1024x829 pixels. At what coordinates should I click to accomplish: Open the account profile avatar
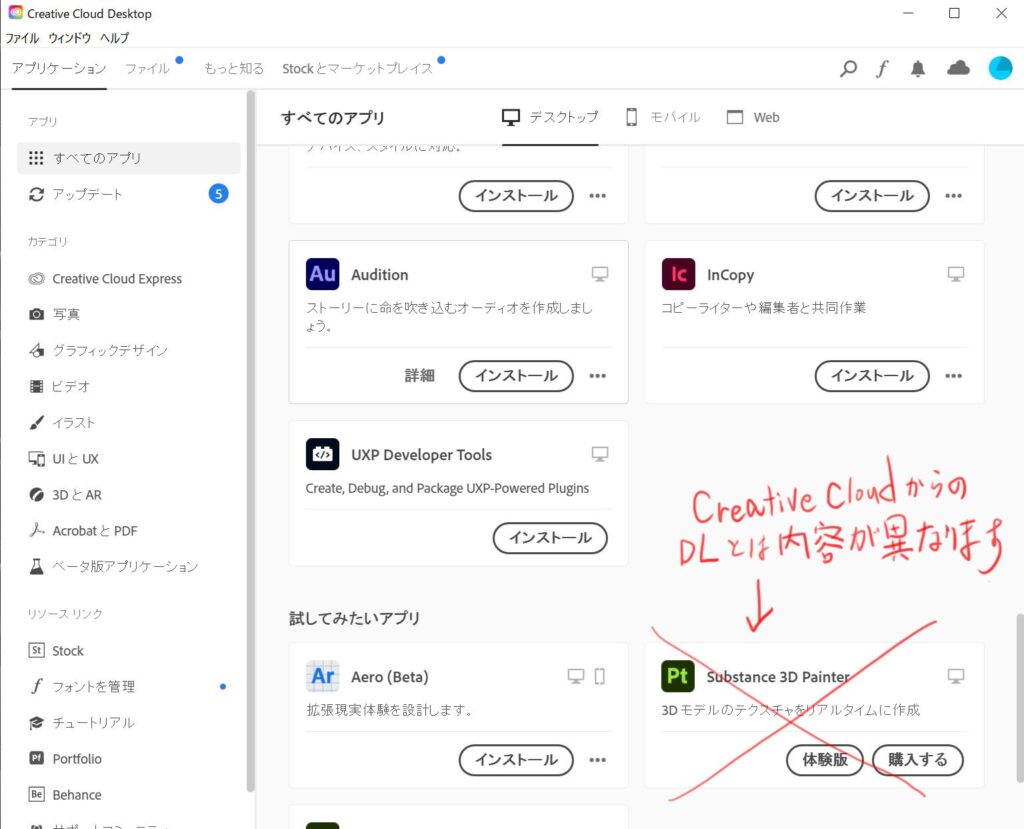tap(1000, 68)
